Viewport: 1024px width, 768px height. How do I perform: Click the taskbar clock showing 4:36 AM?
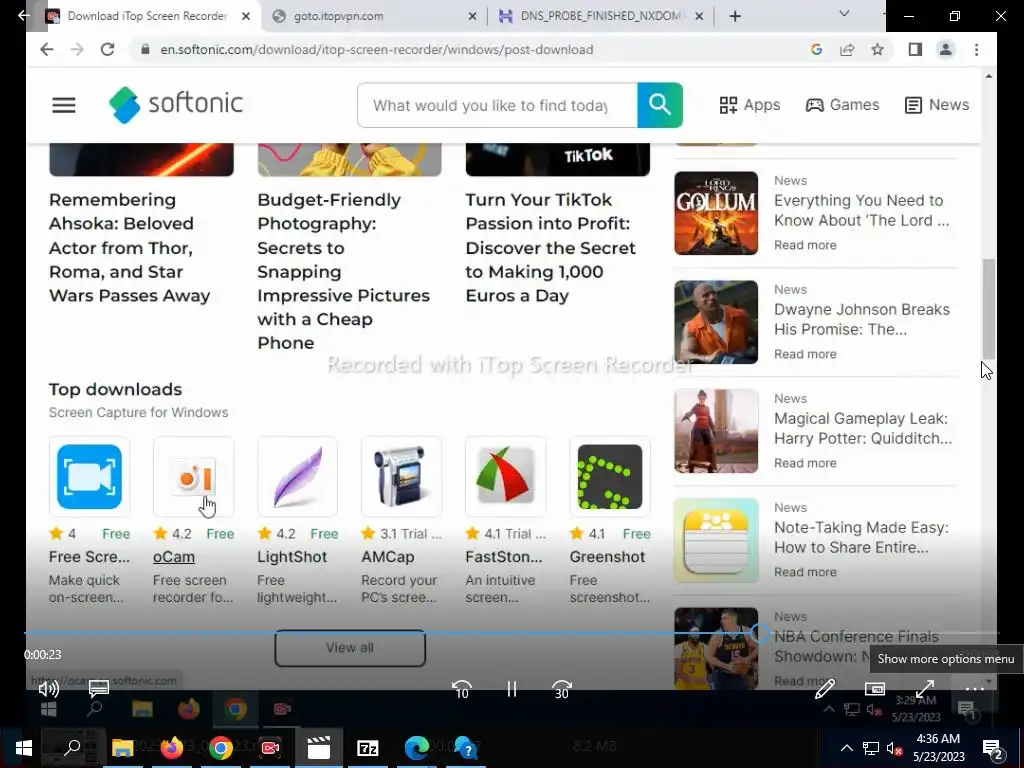(x=938, y=748)
